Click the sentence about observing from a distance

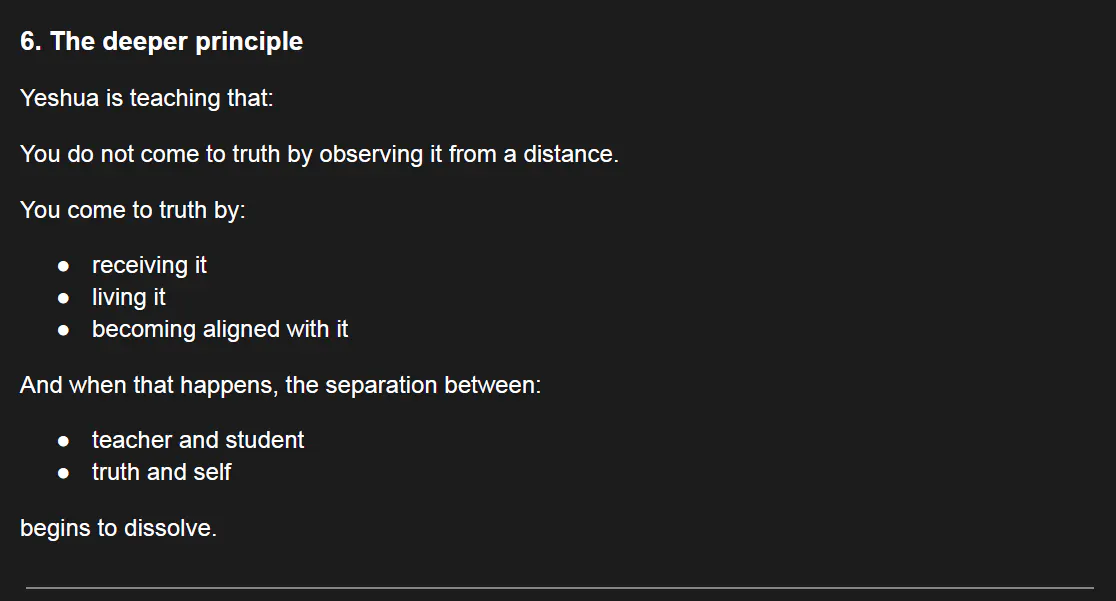tap(319, 154)
